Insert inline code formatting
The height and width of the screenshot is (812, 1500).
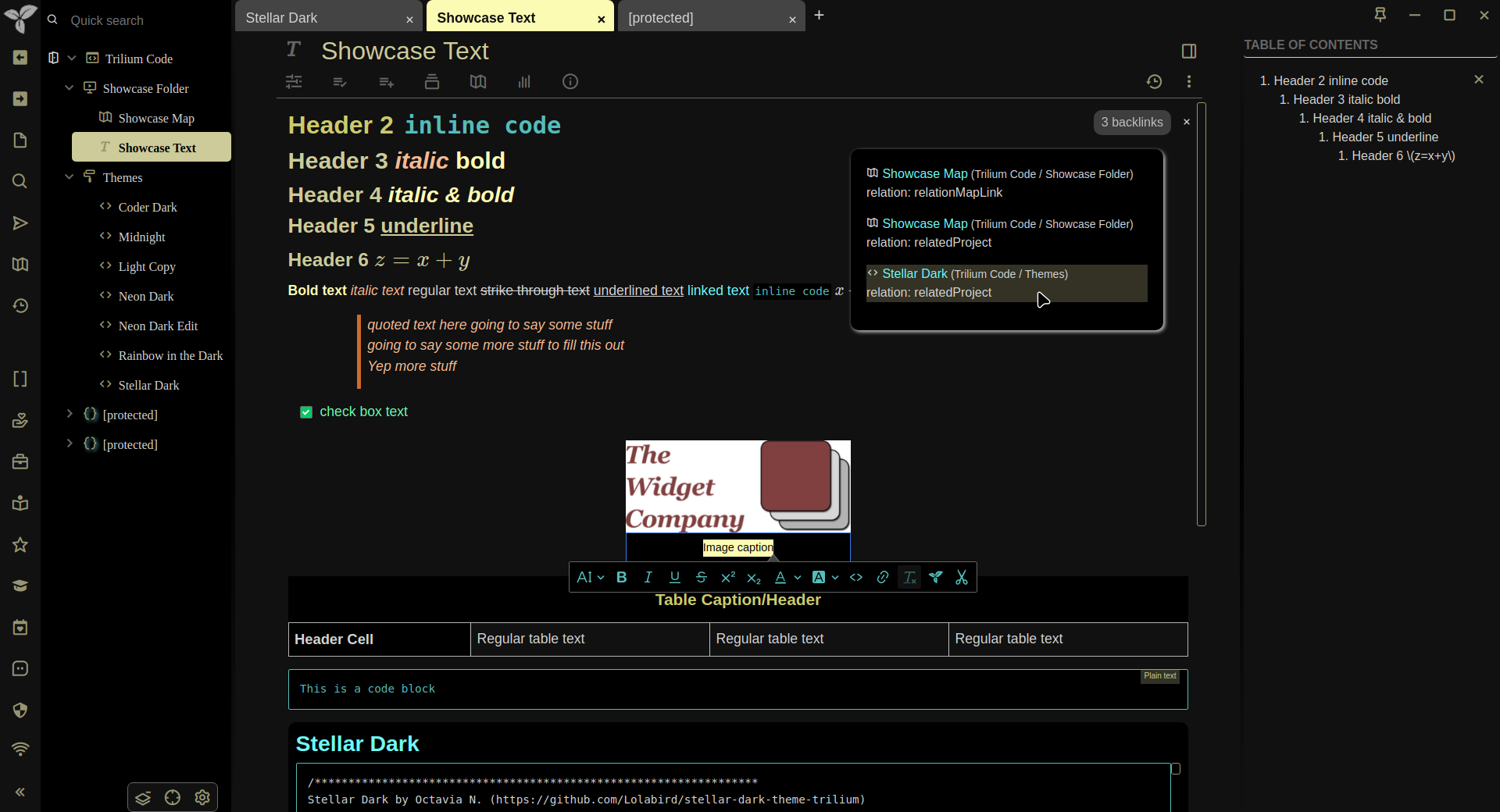click(x=856, y=578)
